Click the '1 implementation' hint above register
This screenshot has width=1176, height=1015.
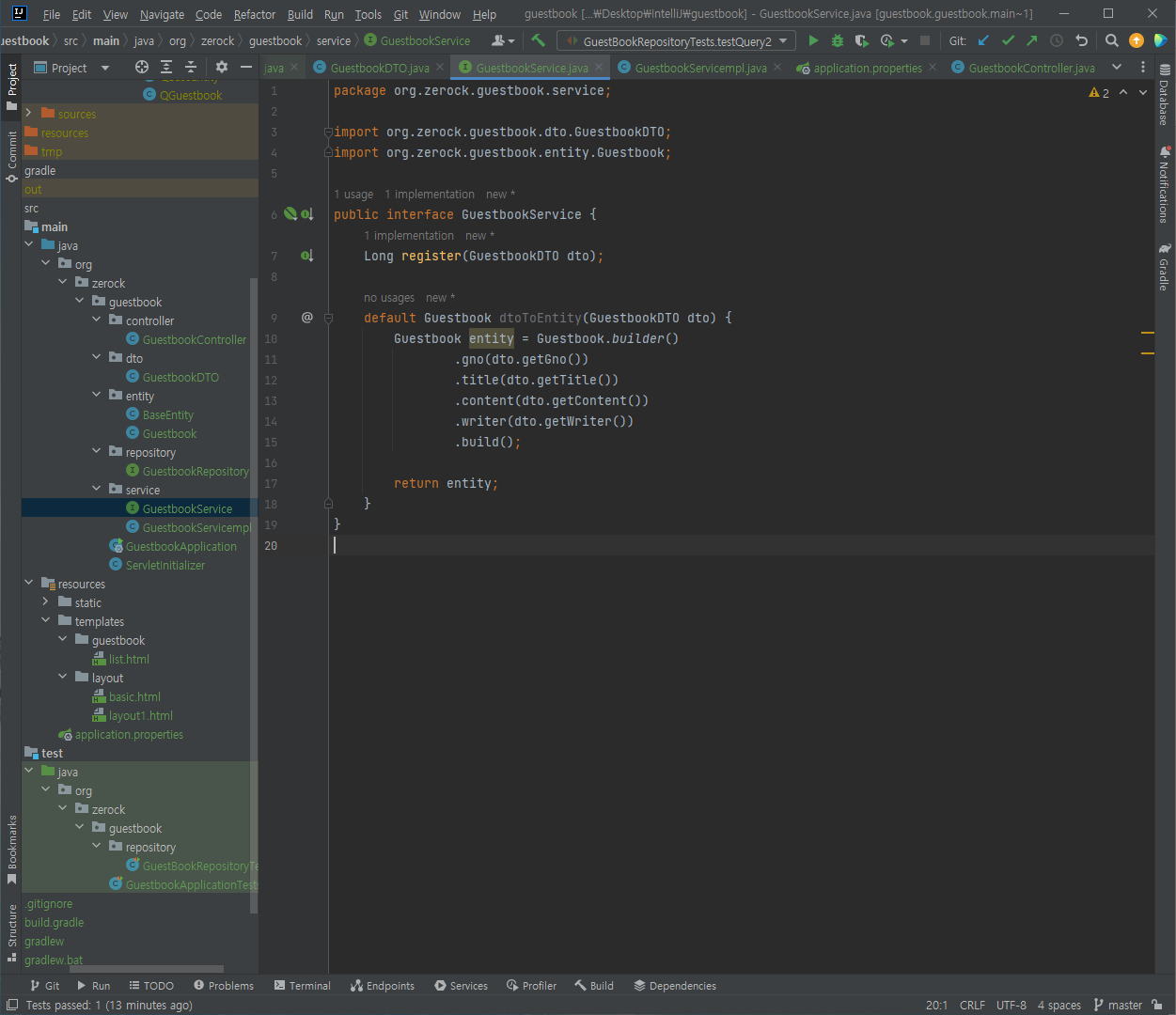pos(409,236)
